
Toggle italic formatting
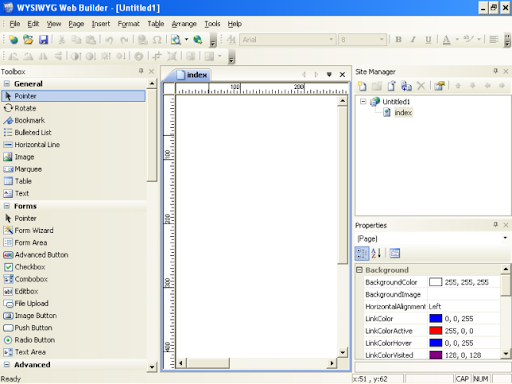(x=413, y=40)
